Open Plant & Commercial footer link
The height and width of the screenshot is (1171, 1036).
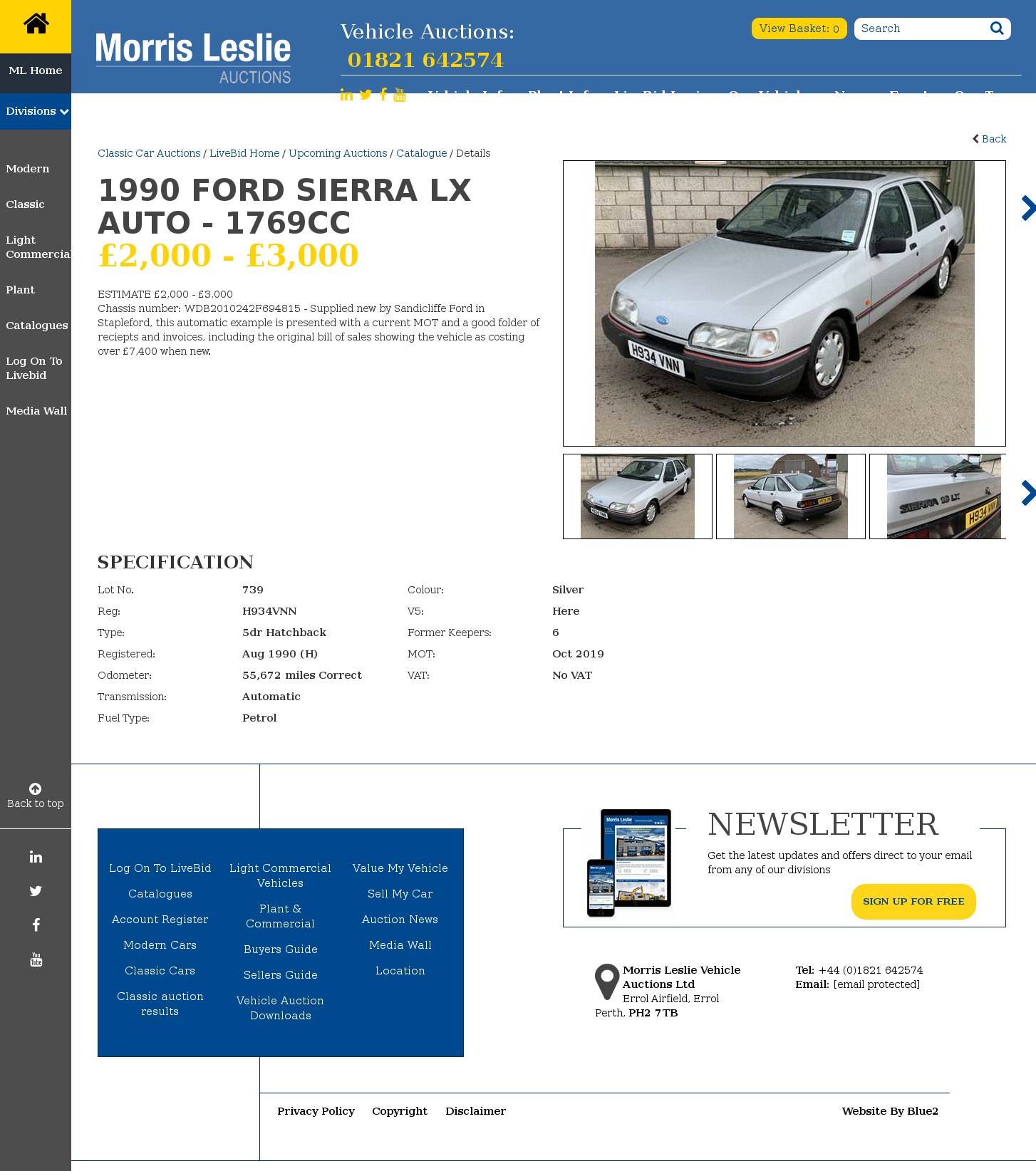point(281,916)
